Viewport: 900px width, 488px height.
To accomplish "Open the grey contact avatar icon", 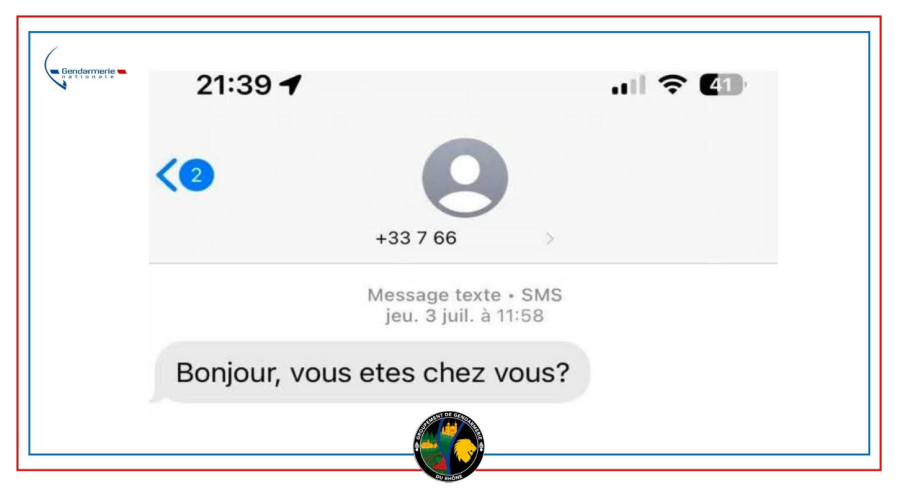I will 465,178.
